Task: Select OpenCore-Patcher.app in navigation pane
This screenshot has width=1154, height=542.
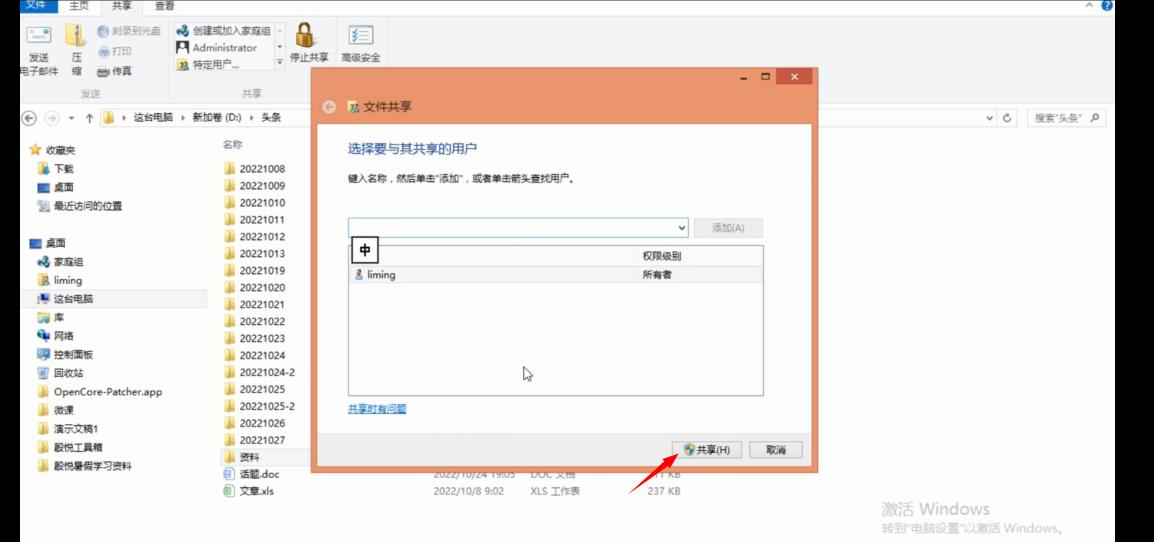Action: (x=100, y=392)
